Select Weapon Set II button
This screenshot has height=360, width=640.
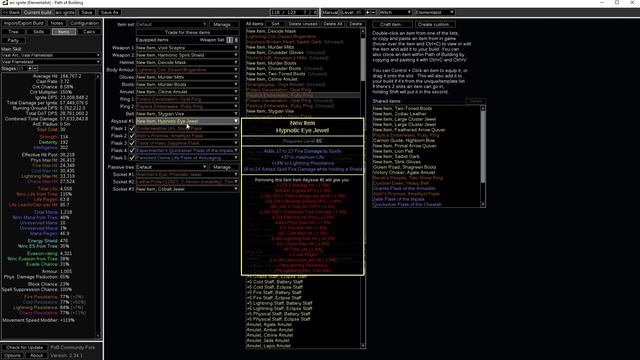236,40
